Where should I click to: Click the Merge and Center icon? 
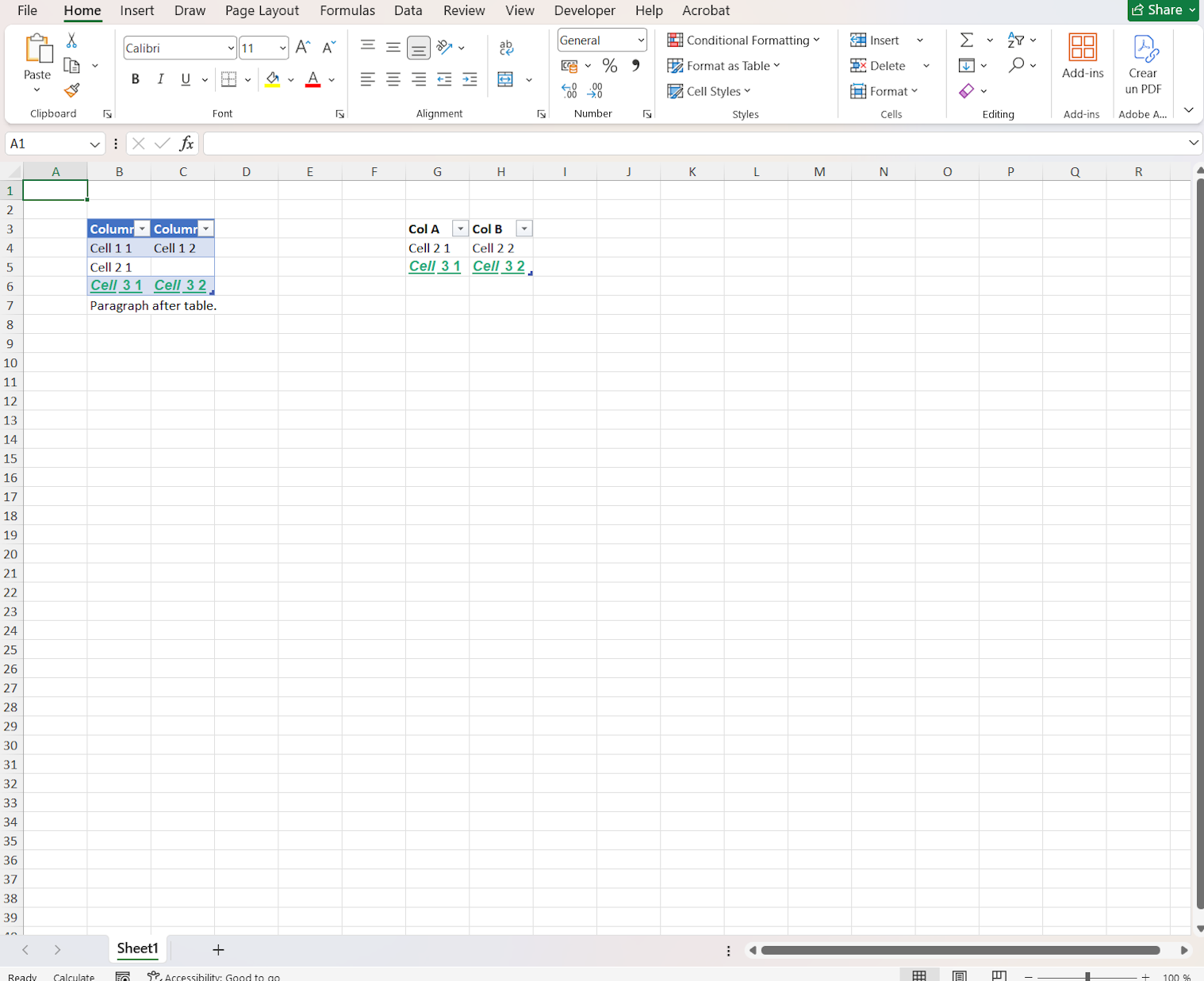[x=505, y=79]
